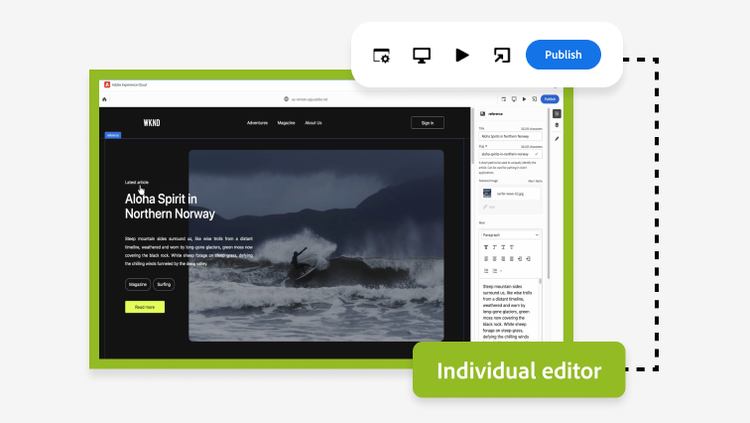The width and height of the screenshot is (750, 423).
Task: Expand the list options arrow in text toolbar
Action: tap(502, 271)
